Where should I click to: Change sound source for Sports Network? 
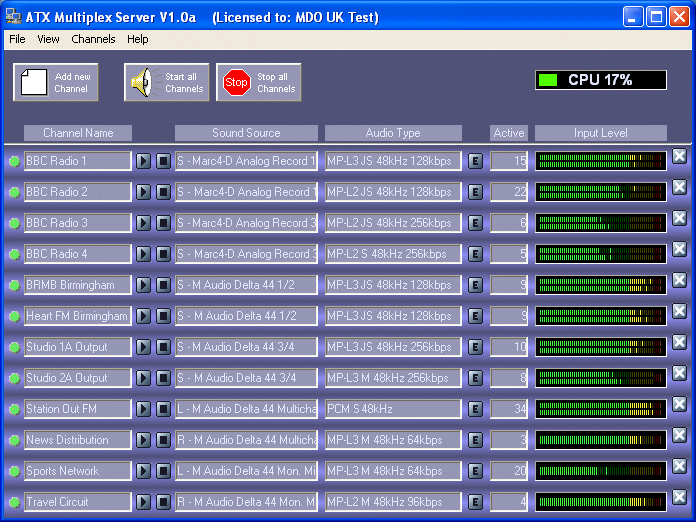246,471
